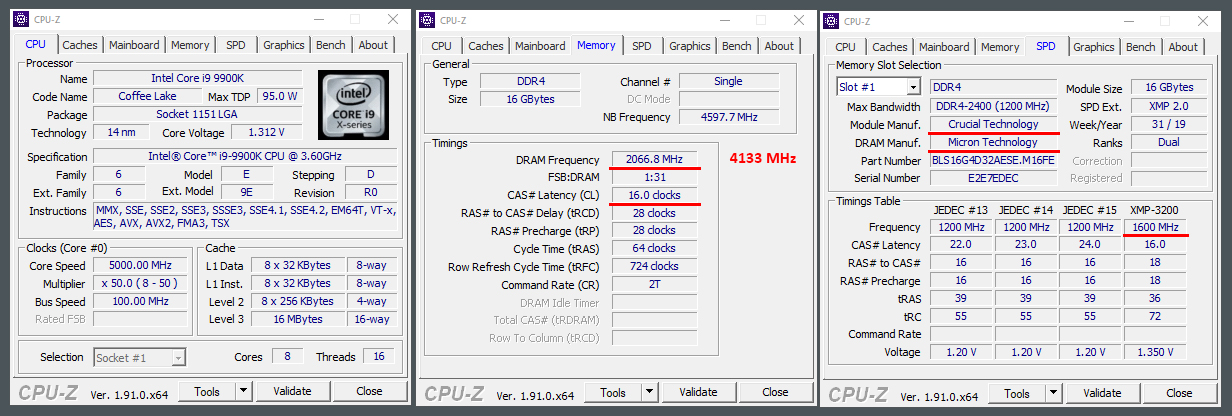Switch to the Bench tab in the left window
The width and height of the screenshot is (1232, 416).
coord(331,45)
